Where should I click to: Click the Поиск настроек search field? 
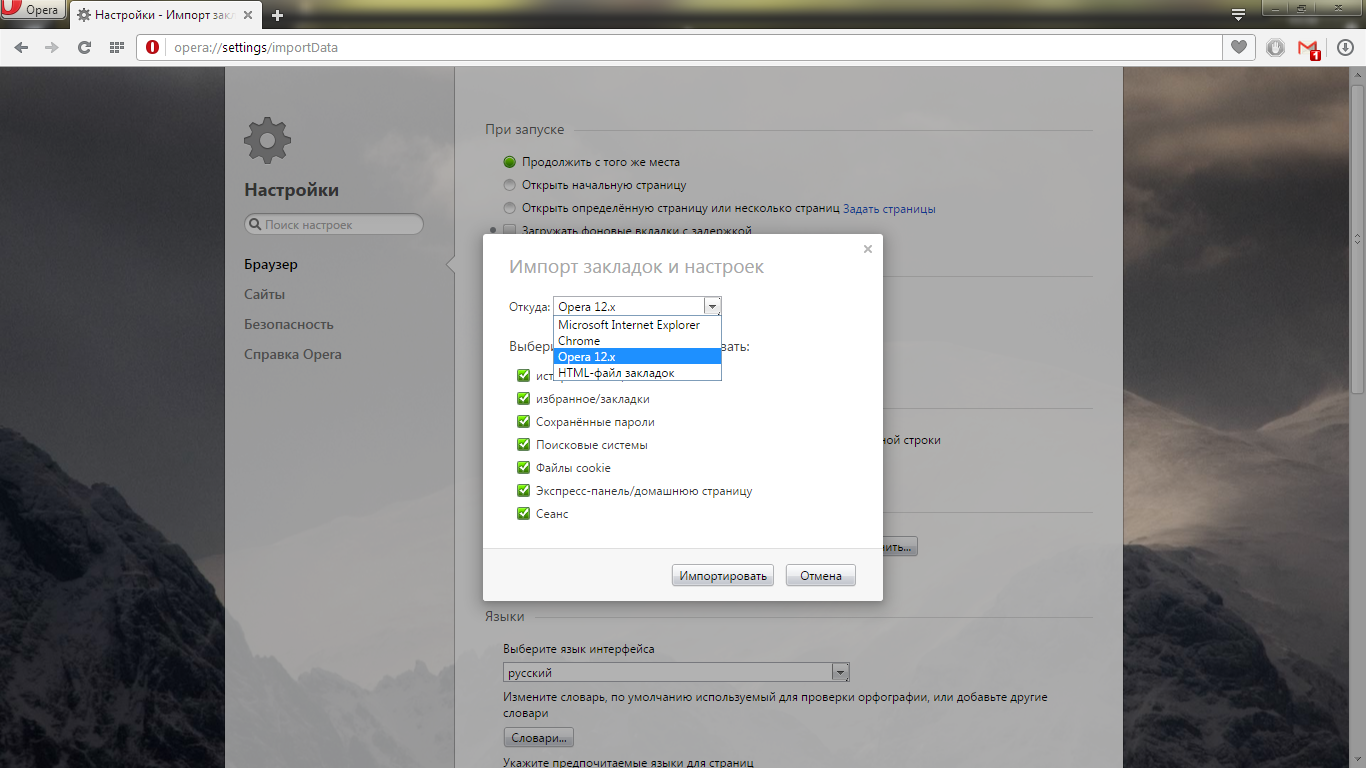click(334, 225)
